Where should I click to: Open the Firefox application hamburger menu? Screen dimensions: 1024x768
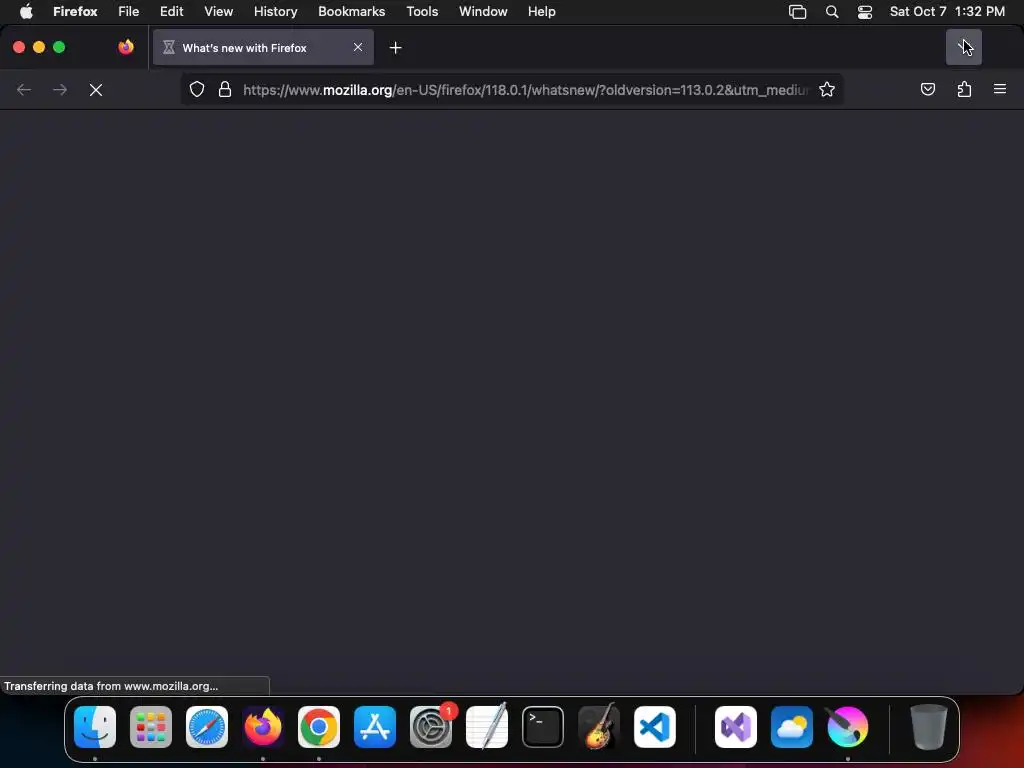point(999,89)
